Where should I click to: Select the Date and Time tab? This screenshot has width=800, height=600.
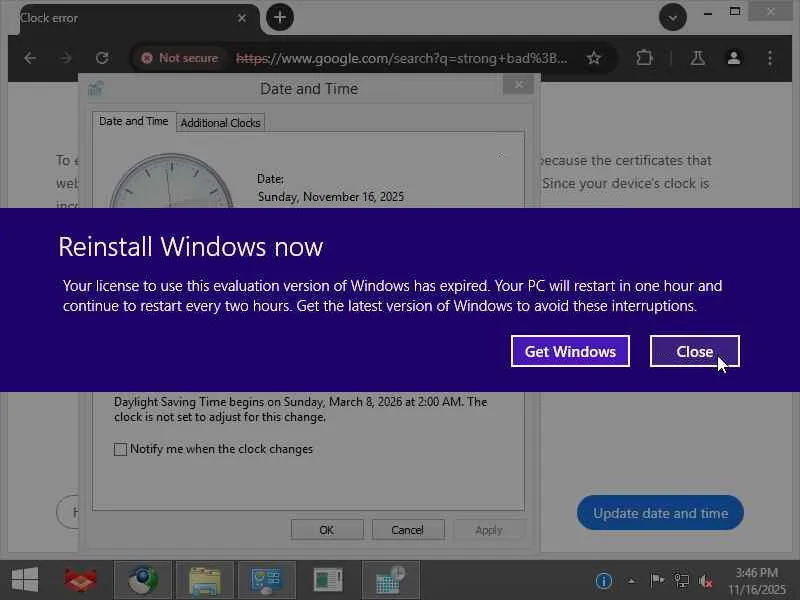[134, 121]
